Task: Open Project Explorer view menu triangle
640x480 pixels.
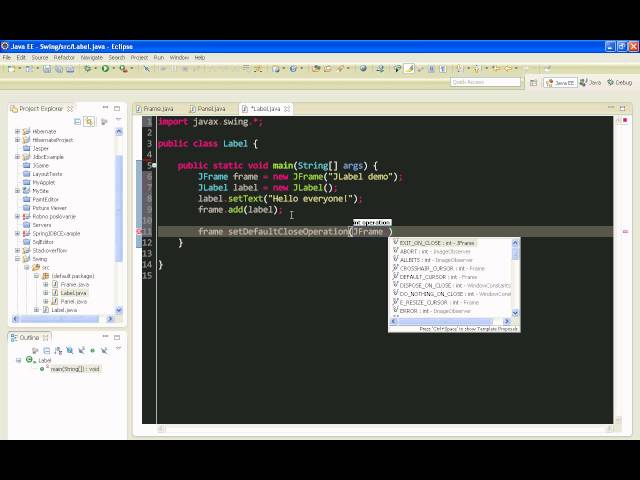Action: (x=119, y=120)
